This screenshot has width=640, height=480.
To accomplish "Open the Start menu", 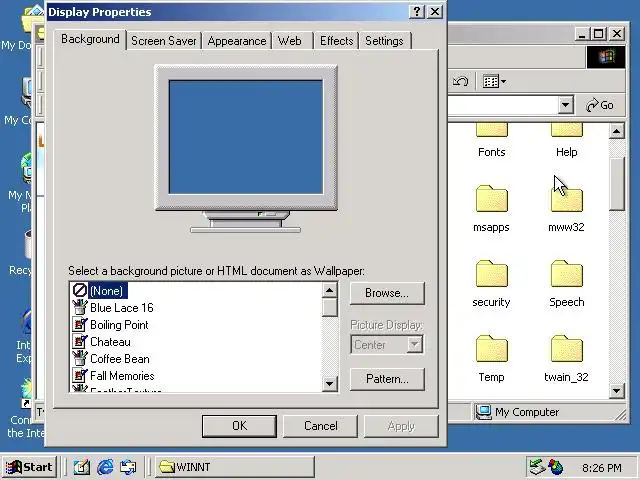I will (29, 467).
